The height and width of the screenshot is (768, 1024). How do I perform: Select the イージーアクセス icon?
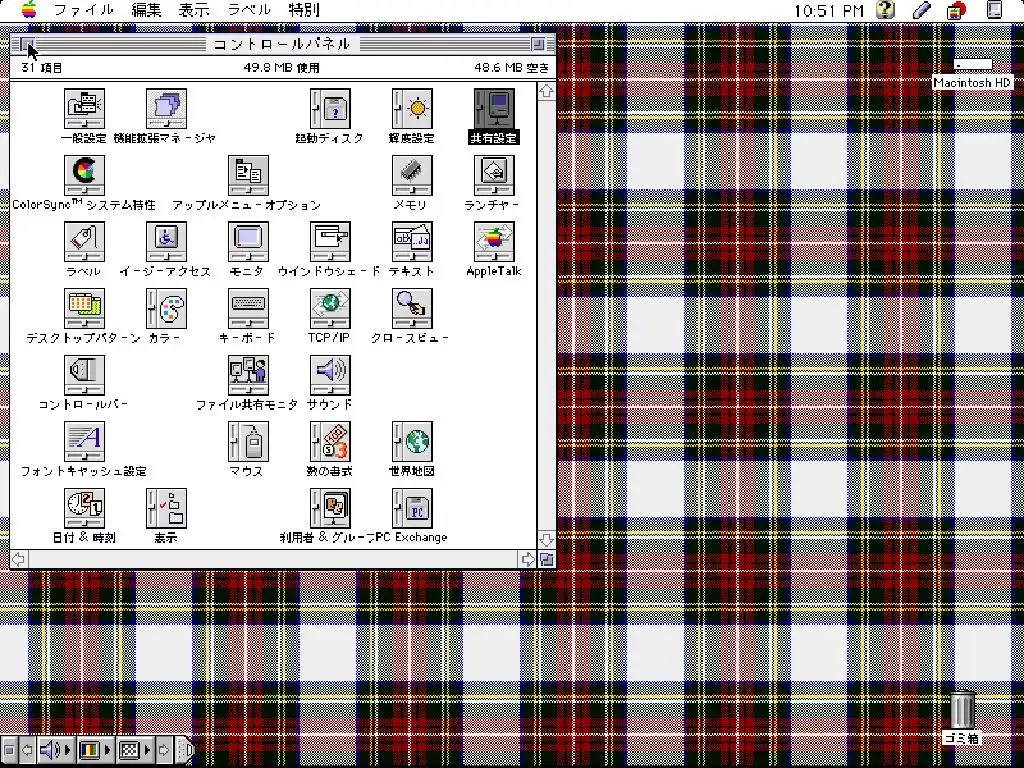pos(166,242)
